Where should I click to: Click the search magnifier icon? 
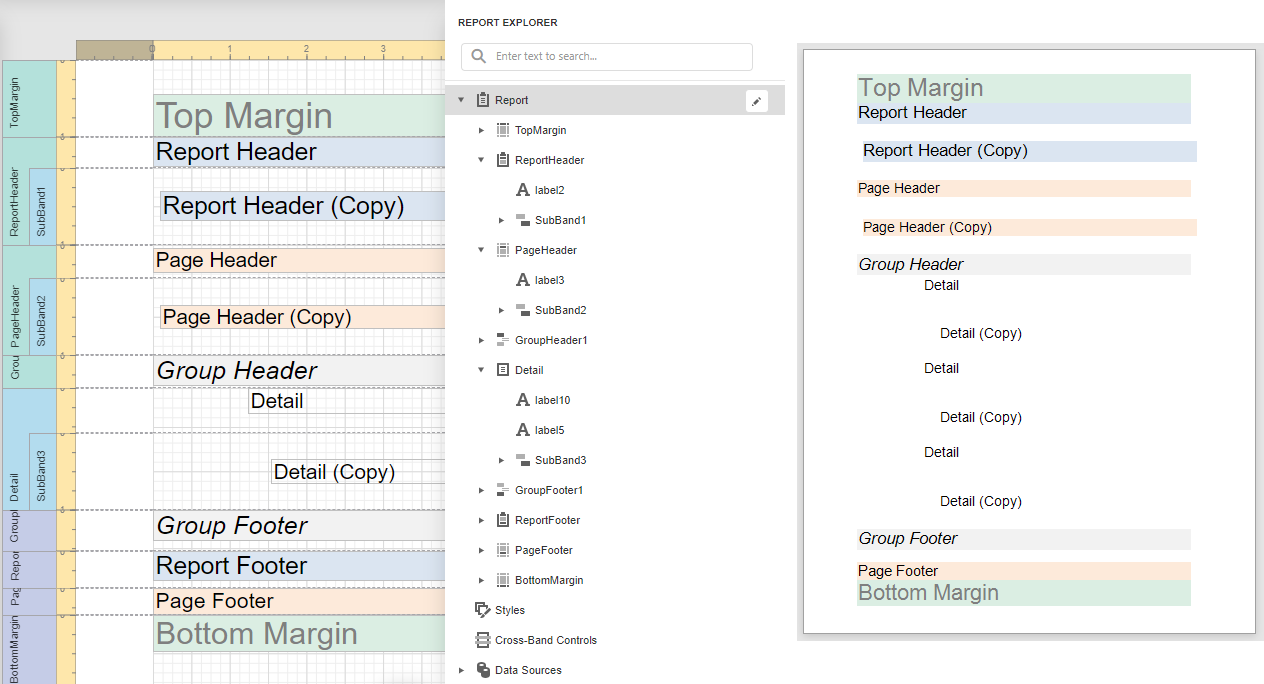point(479,57)
